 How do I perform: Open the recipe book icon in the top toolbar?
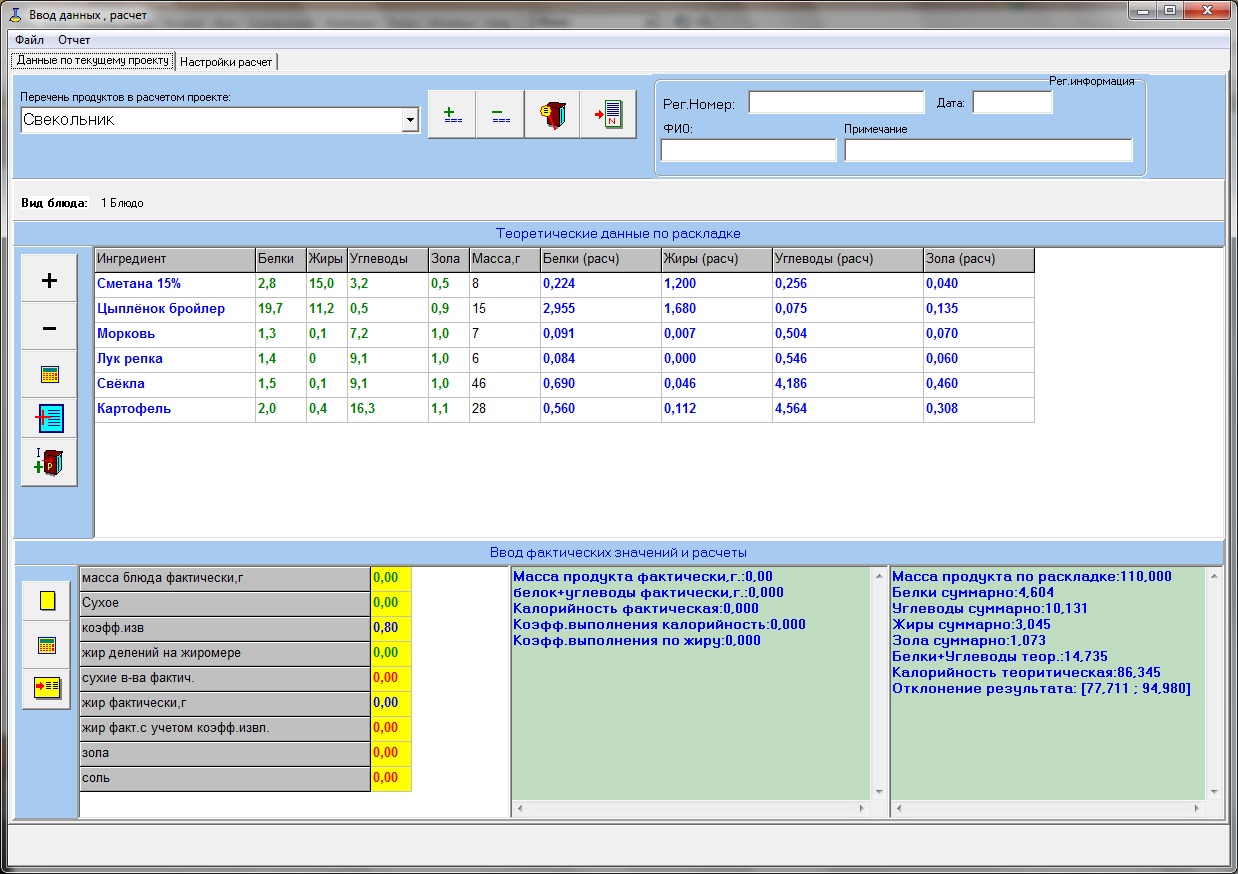click(x=552, y=114)
